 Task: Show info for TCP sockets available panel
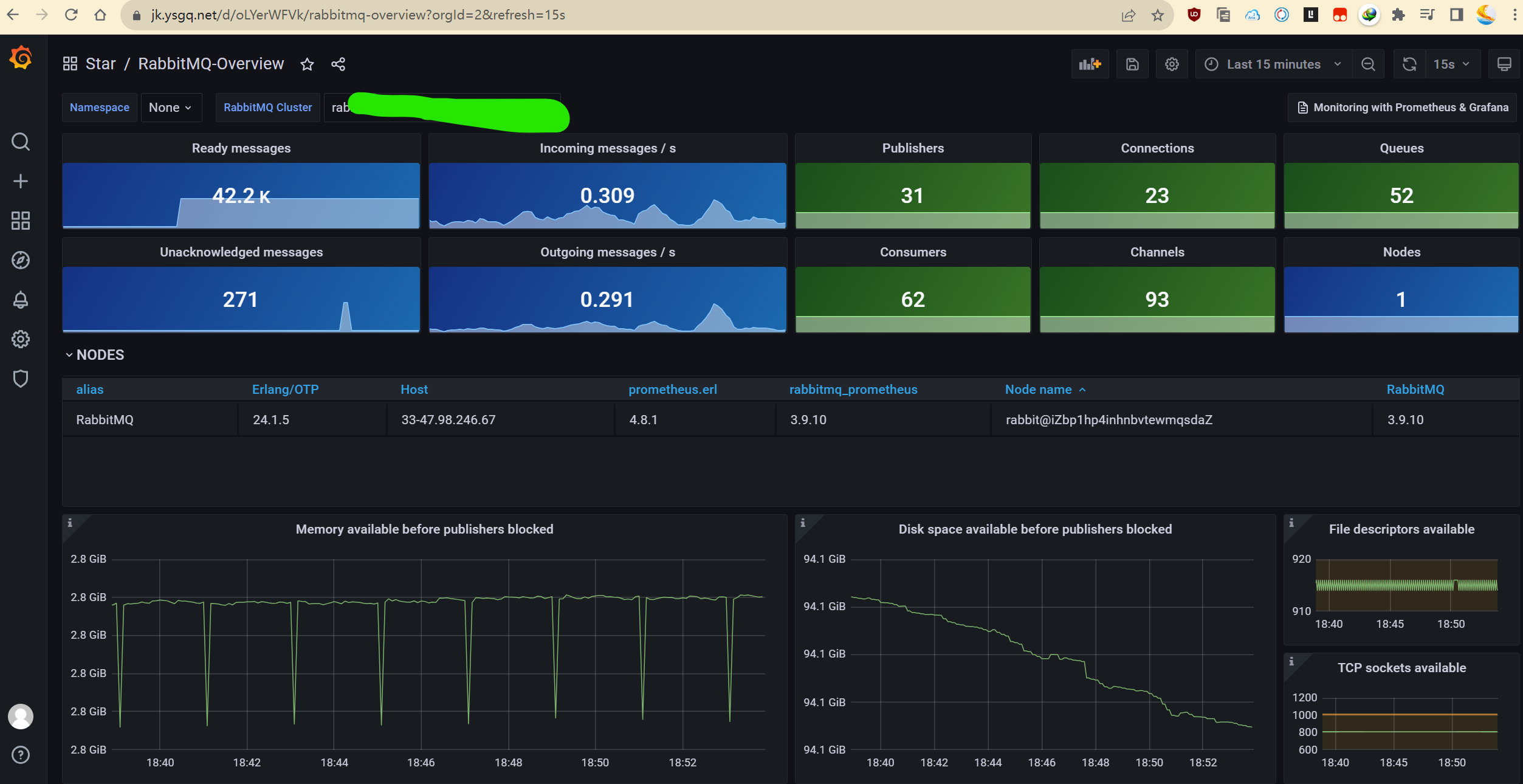1291,661
